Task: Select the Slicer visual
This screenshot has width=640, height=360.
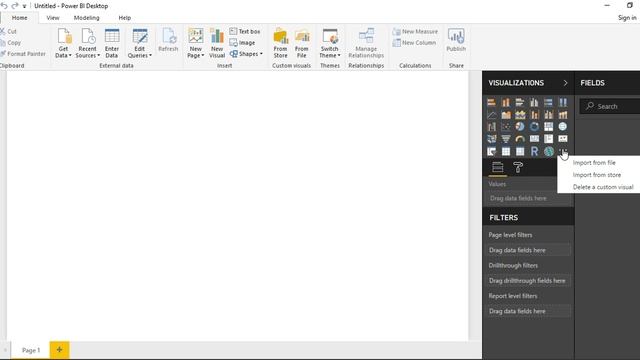Action: click(x=491, y=151)
